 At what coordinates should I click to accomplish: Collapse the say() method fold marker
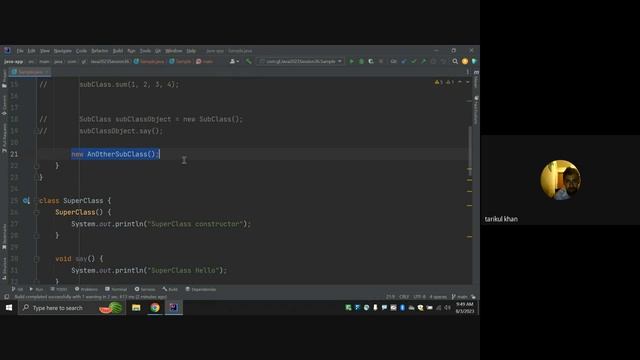36,259
